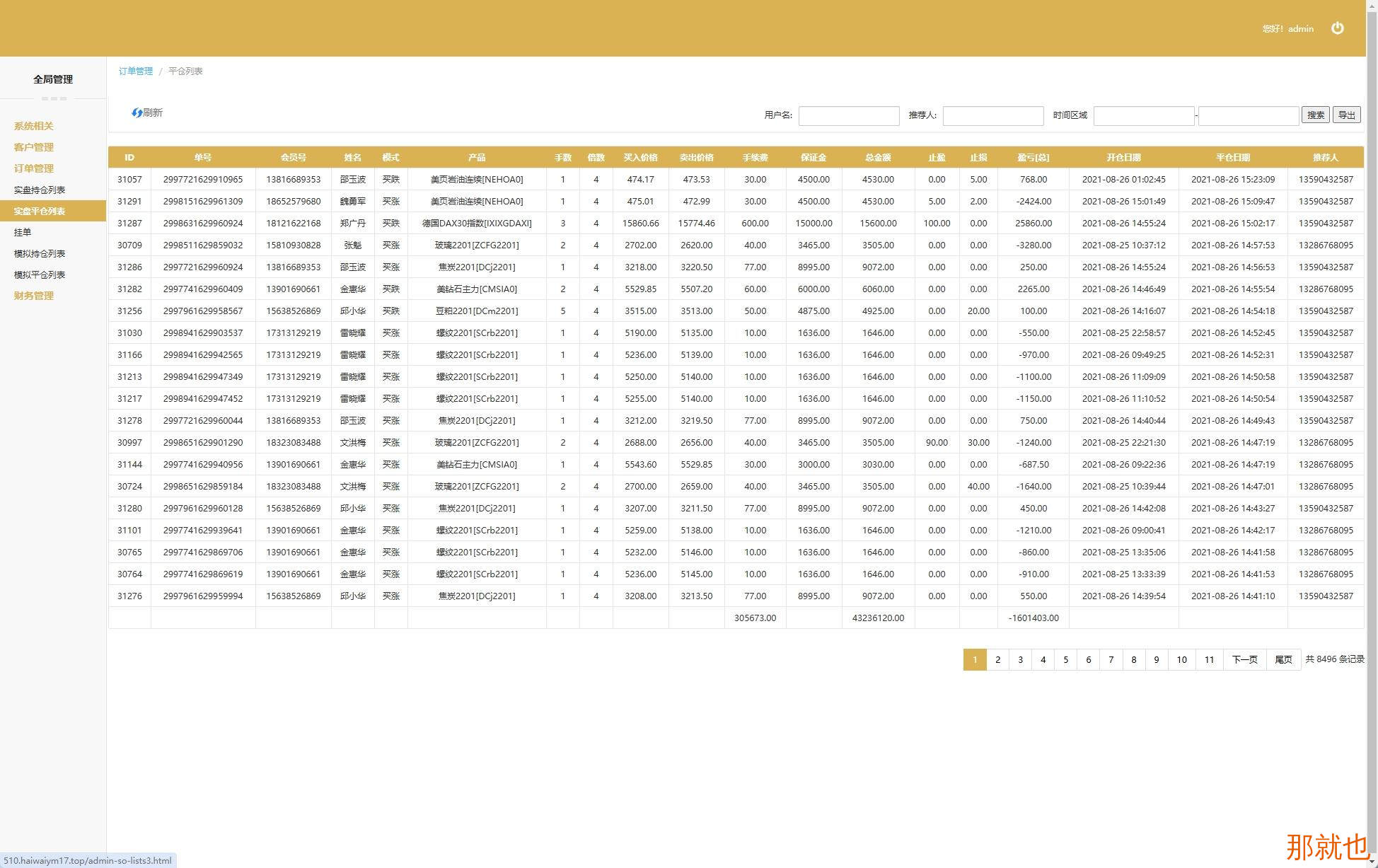Jump to 尾页 last page
Screen dimensions: 1378x868
tap(1283, 659)
